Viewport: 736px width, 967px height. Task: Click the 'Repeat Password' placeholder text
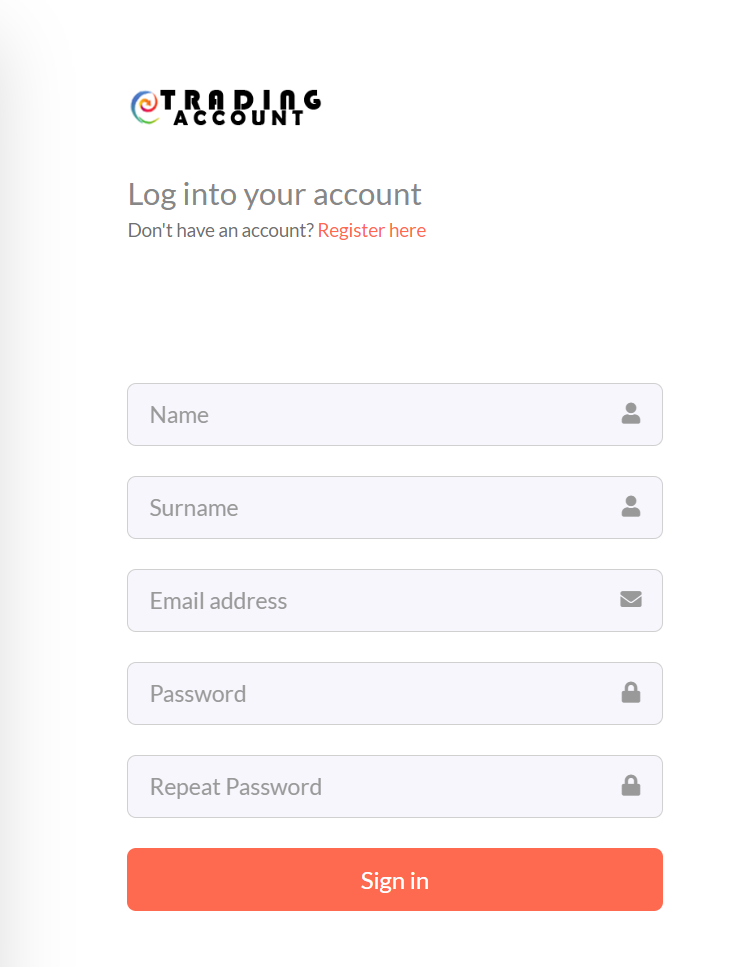click(236, 787)
